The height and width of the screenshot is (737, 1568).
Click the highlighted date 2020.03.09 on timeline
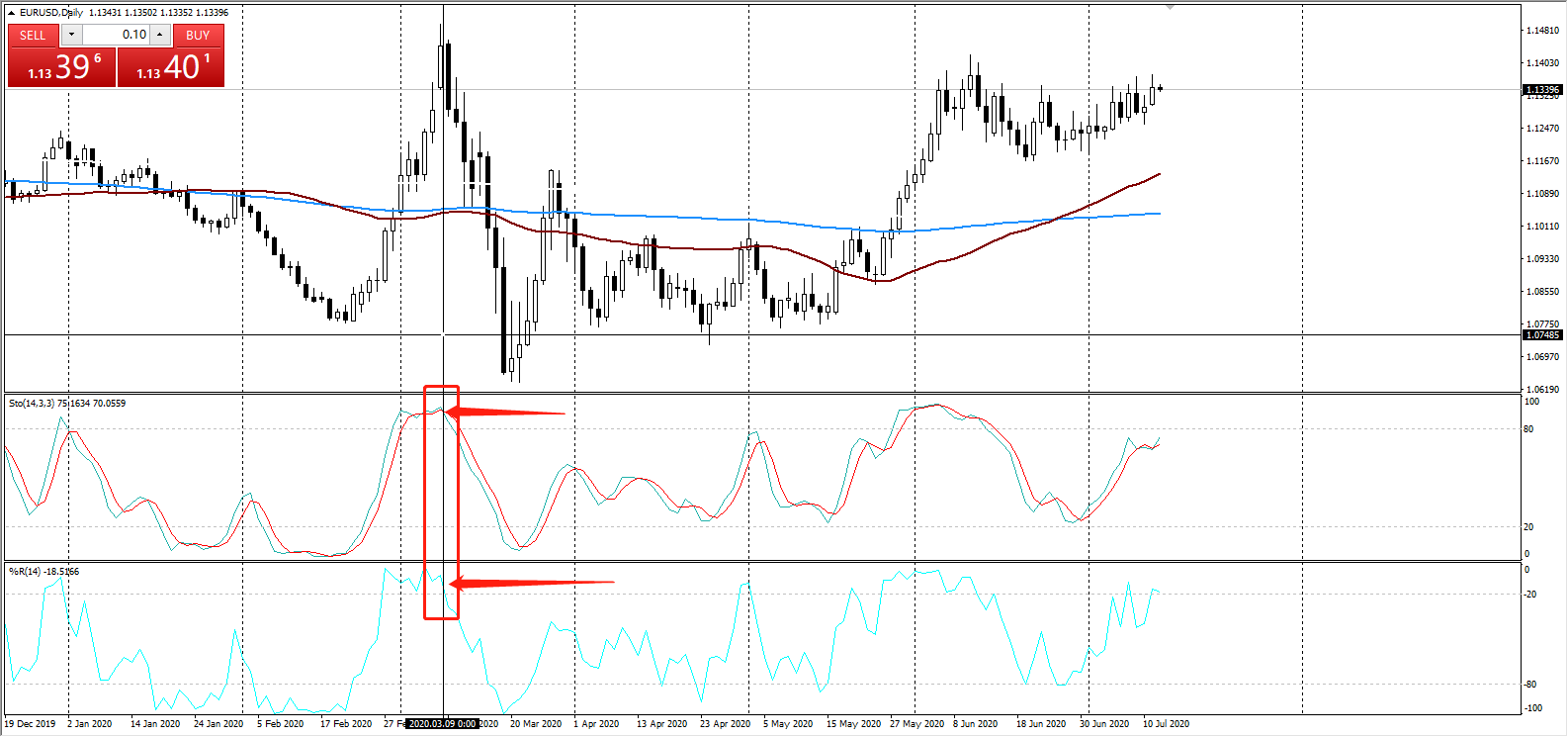pyautogui.click(x=443, y=724)
